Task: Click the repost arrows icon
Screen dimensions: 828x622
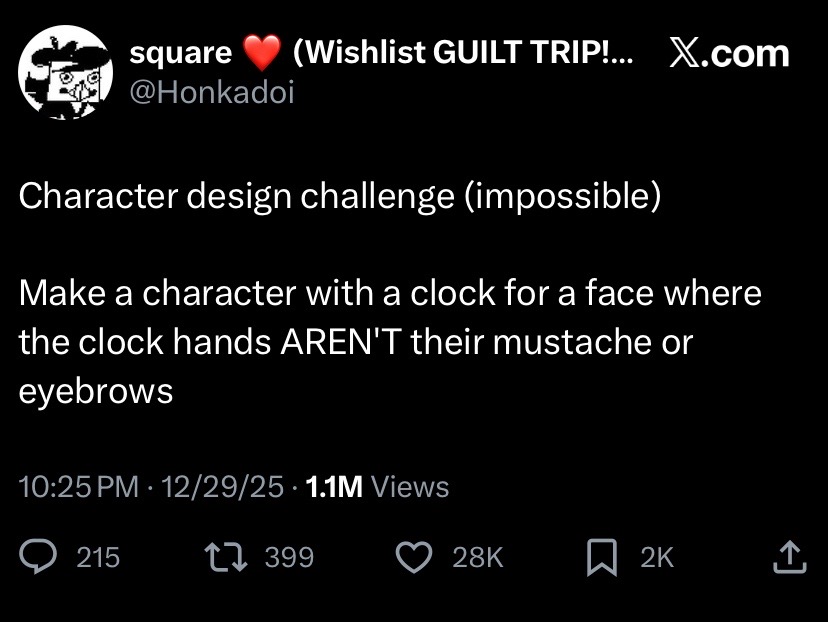Action: click(226, 557)
